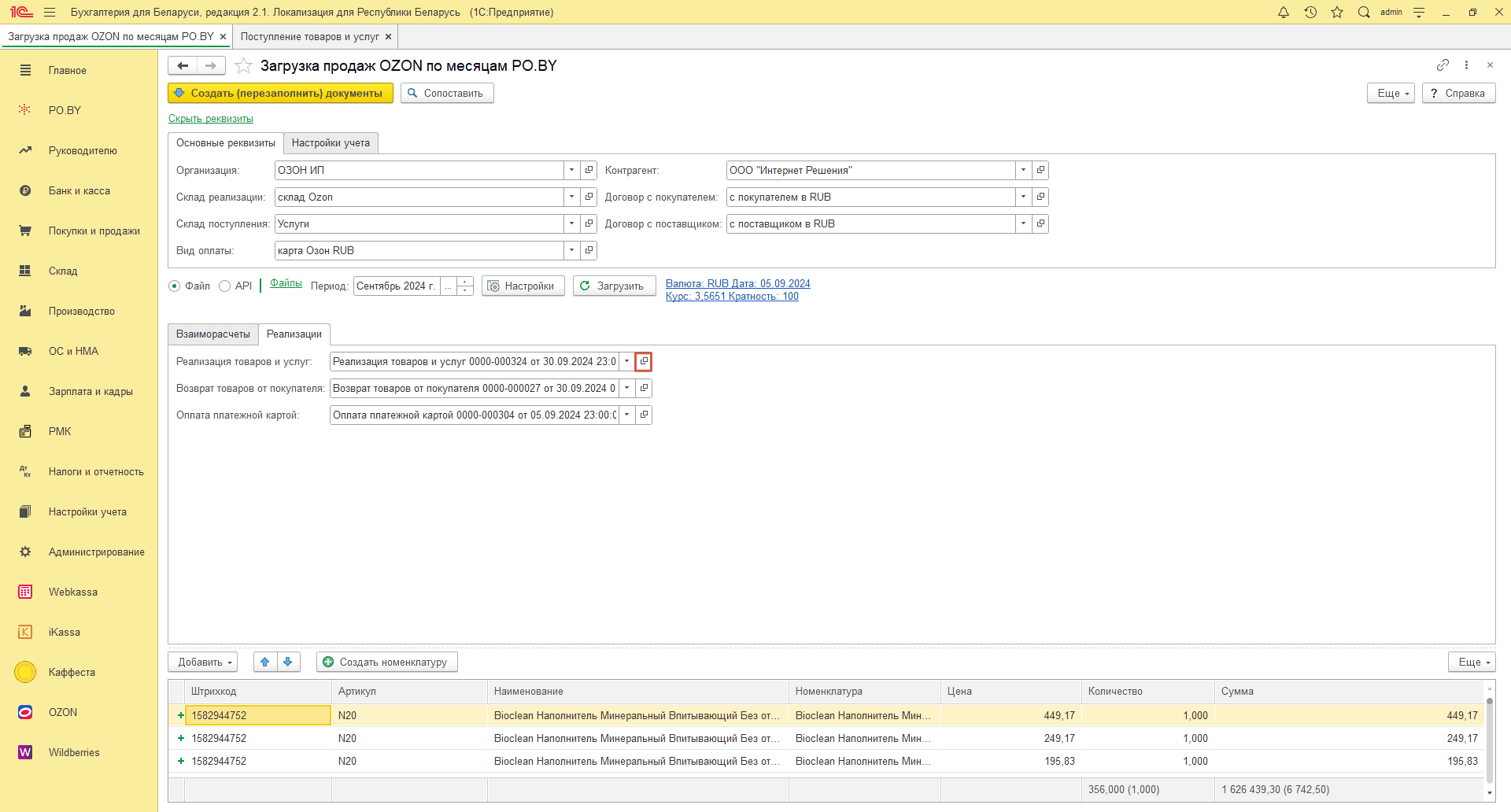Open Реализация товаров и услуг document icon
Image resolution: width=1511 pixels, height=812 pixels.
644,361
